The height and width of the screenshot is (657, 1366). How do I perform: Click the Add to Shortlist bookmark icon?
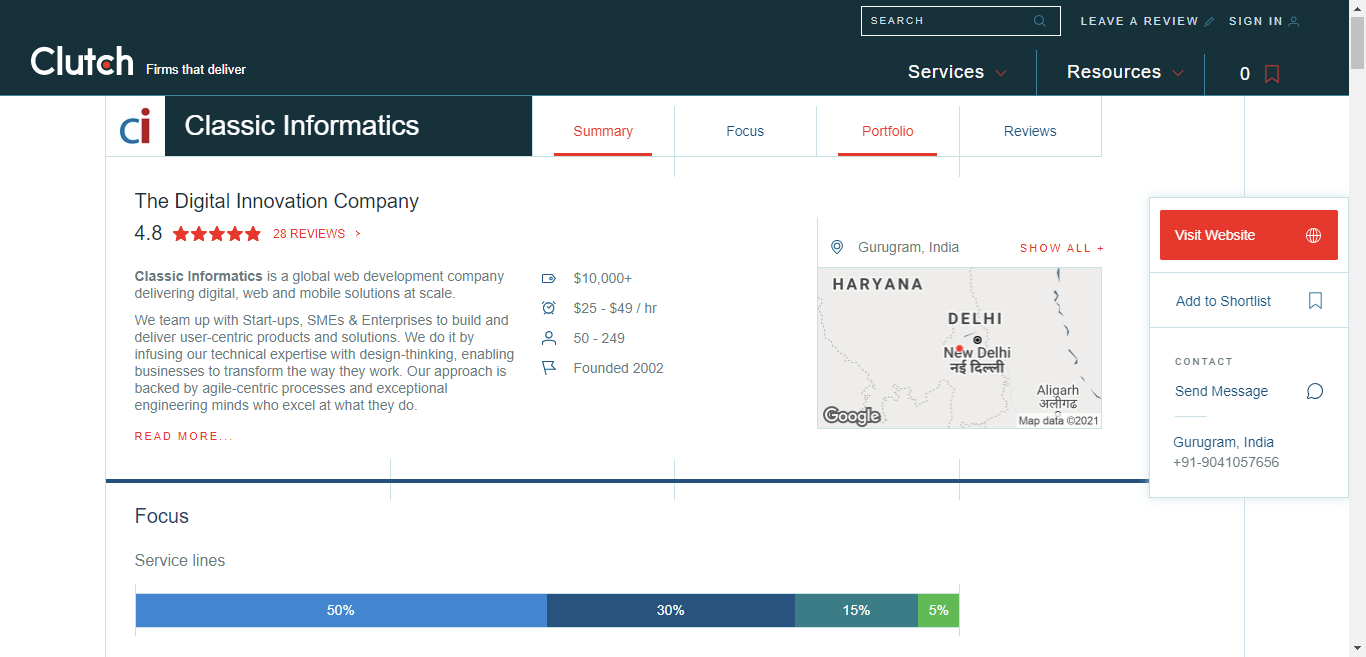tap(1315, 301)
